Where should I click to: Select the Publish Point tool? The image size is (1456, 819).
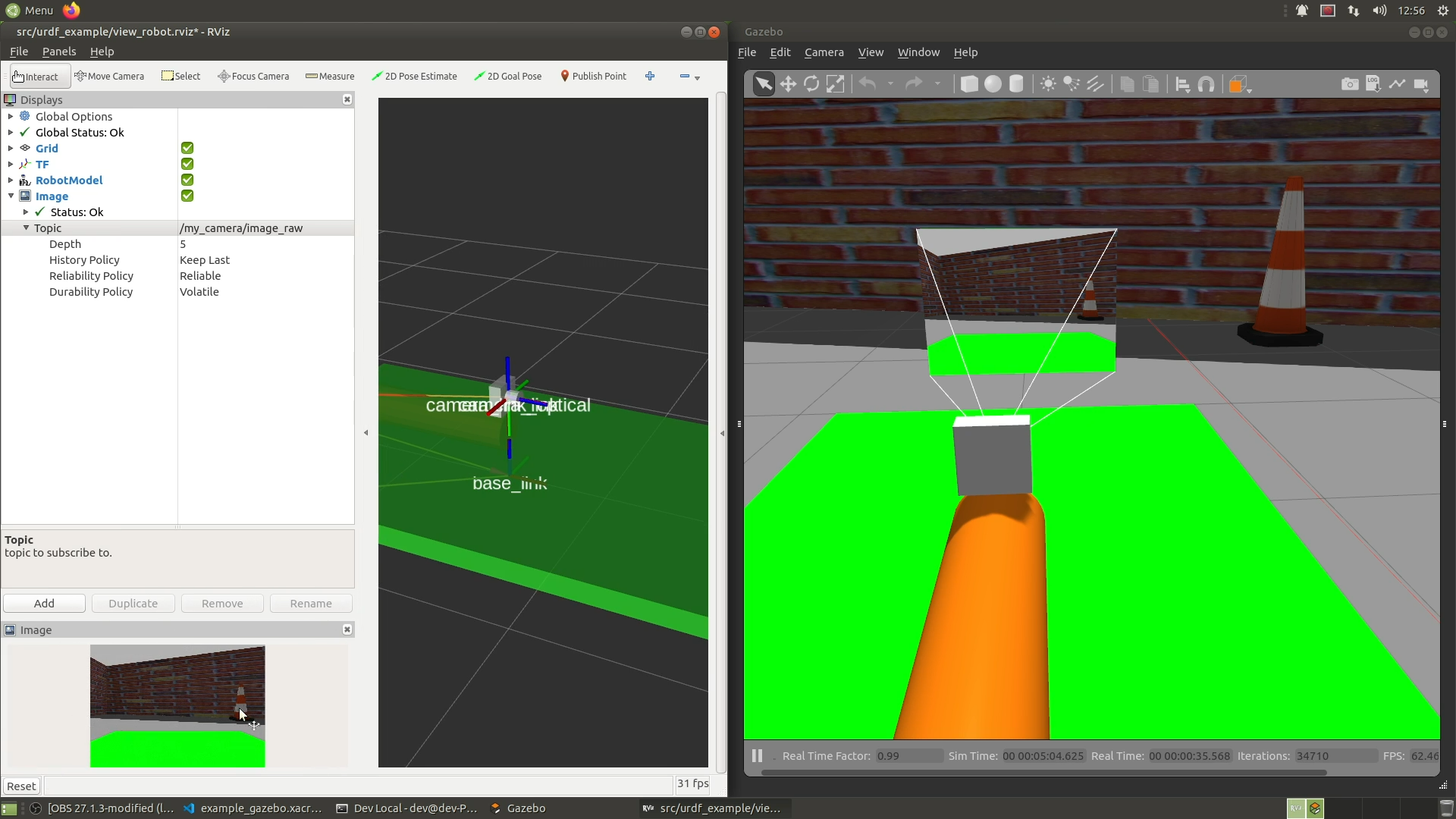[593, 77]
